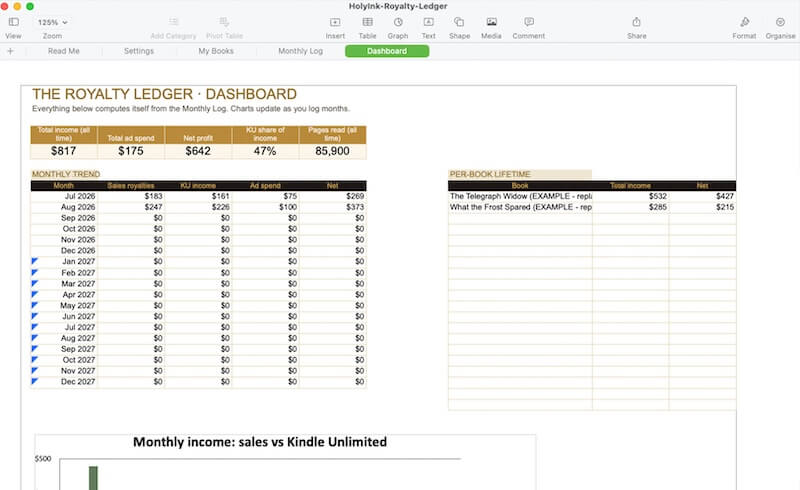Click "The Telegraph Widow" book cell
The height and width of the screenshot is (490, 800).
[x=520, y=196]
